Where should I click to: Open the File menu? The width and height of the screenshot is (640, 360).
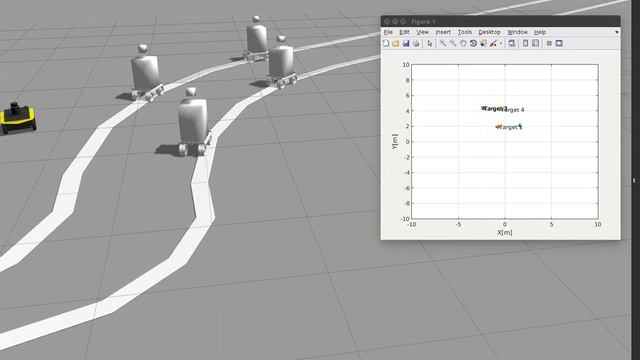point(388,32)
